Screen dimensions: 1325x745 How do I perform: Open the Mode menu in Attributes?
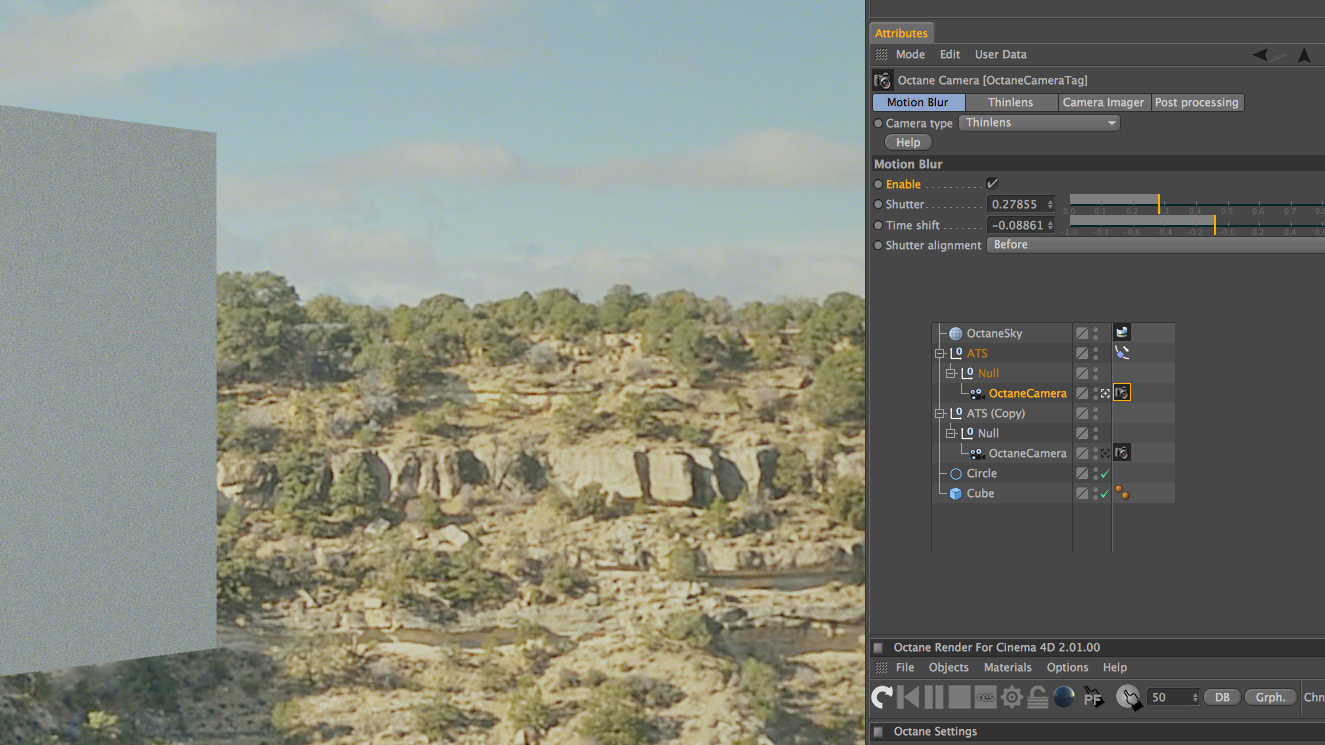click(910, 55)
